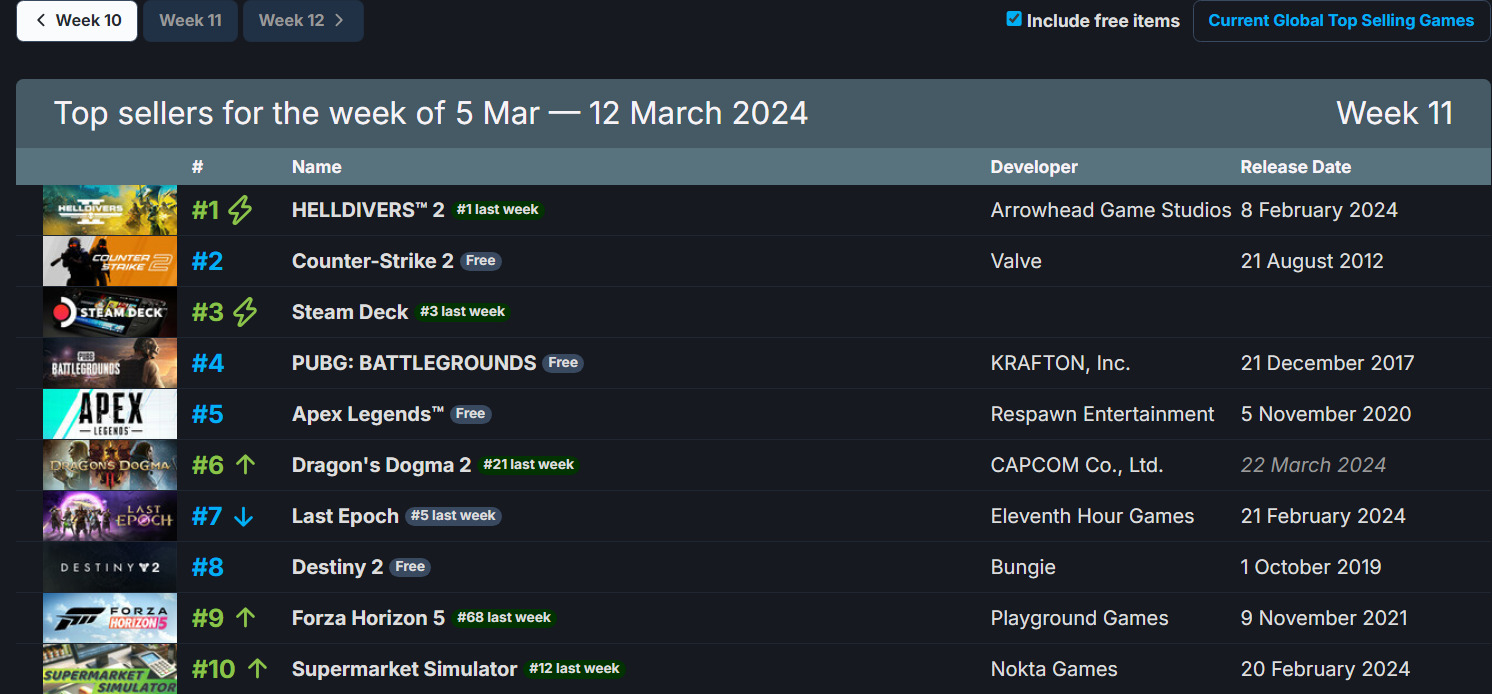Open the Forza Horizon 5 game link
Screen dimensions: 1492x694
click(368, 618)
